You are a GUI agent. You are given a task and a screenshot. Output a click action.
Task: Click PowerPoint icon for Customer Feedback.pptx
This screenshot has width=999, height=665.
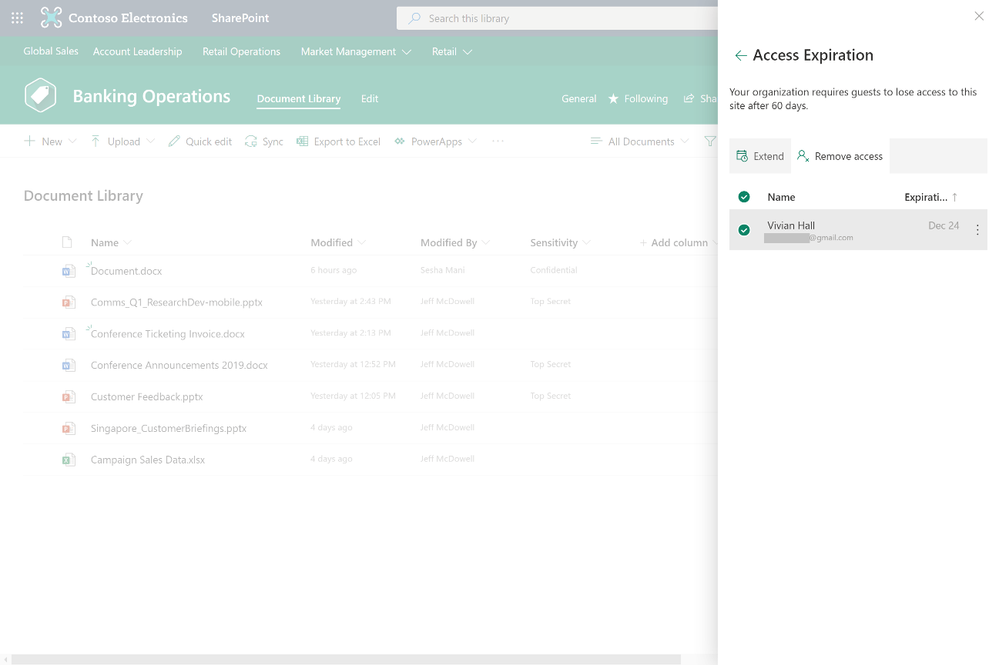[68, 397]
